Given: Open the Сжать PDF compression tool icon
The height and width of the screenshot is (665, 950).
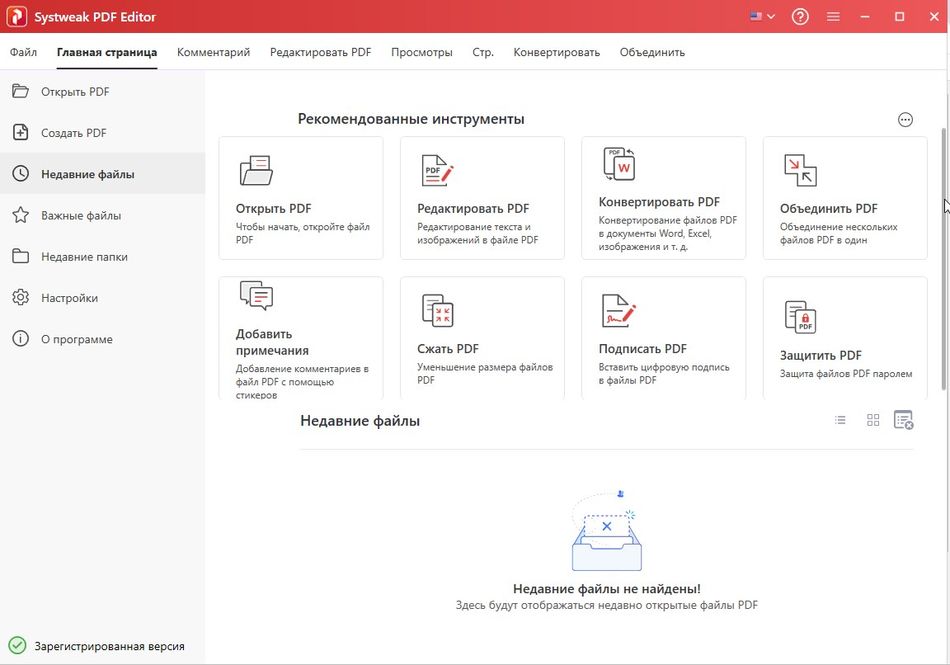Looking at the screenshot, I should [x=437, y=310].
